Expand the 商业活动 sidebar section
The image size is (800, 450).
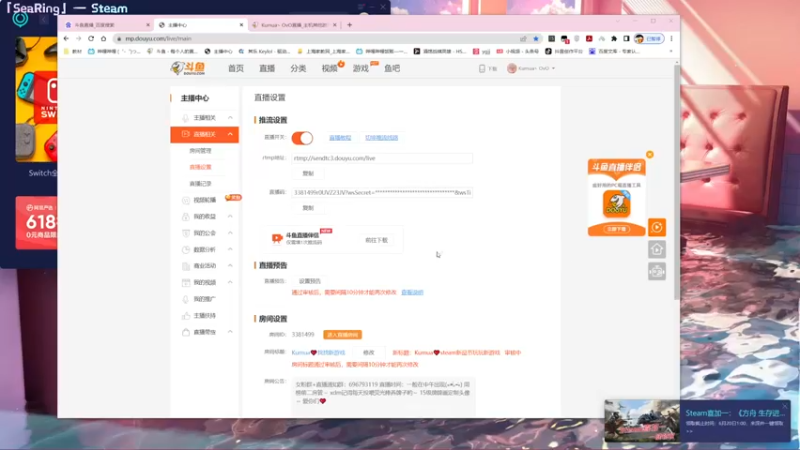tap(230, 265)
